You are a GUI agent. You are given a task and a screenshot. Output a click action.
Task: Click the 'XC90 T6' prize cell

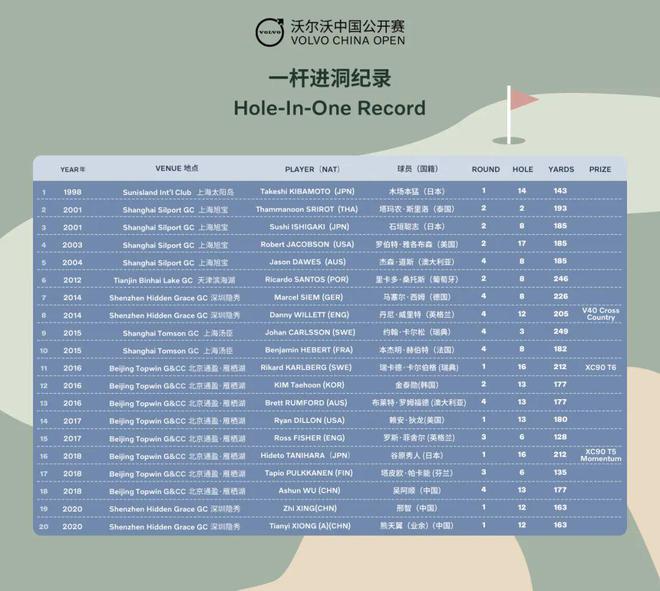click(x=601, y=367)
